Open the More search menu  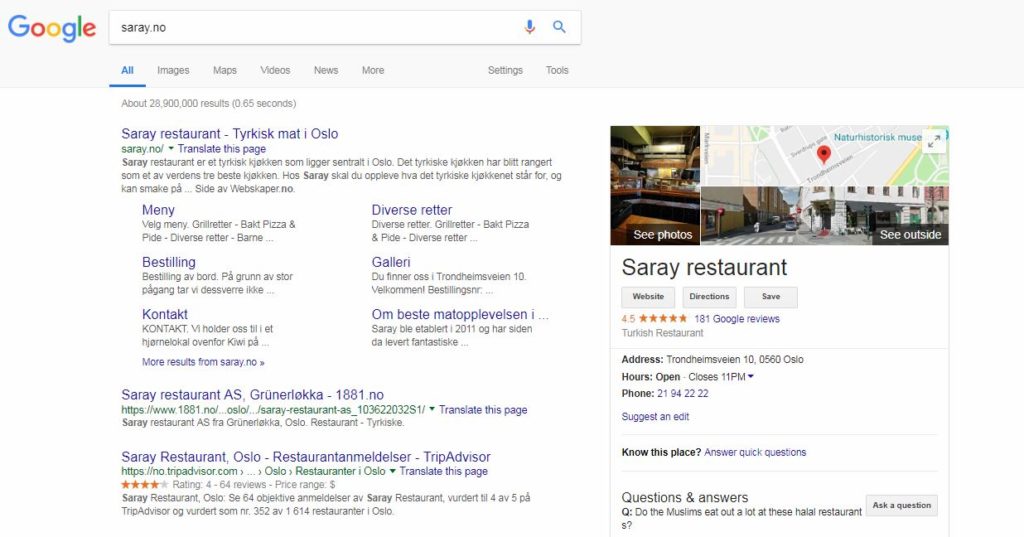[x=373, y=71]
